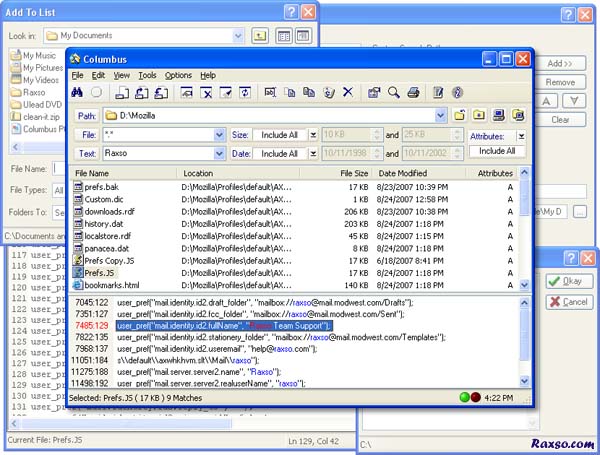Open the Look in My Documents dropdown
Image resolution: width=600 pixels, height=455 pixels.
pos(238,36)
